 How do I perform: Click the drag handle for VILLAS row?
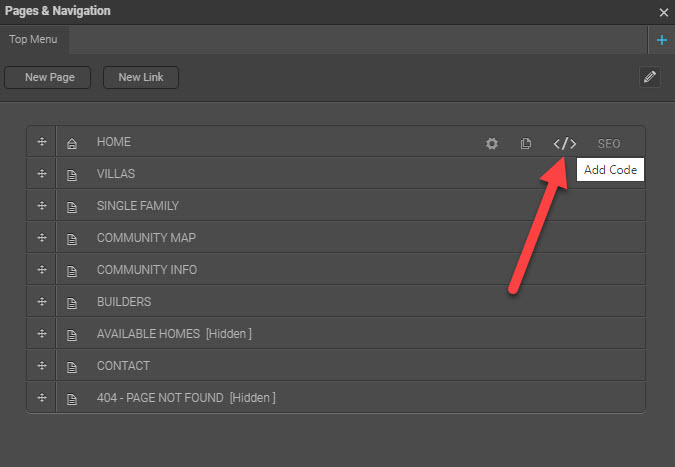click(42, 174)
